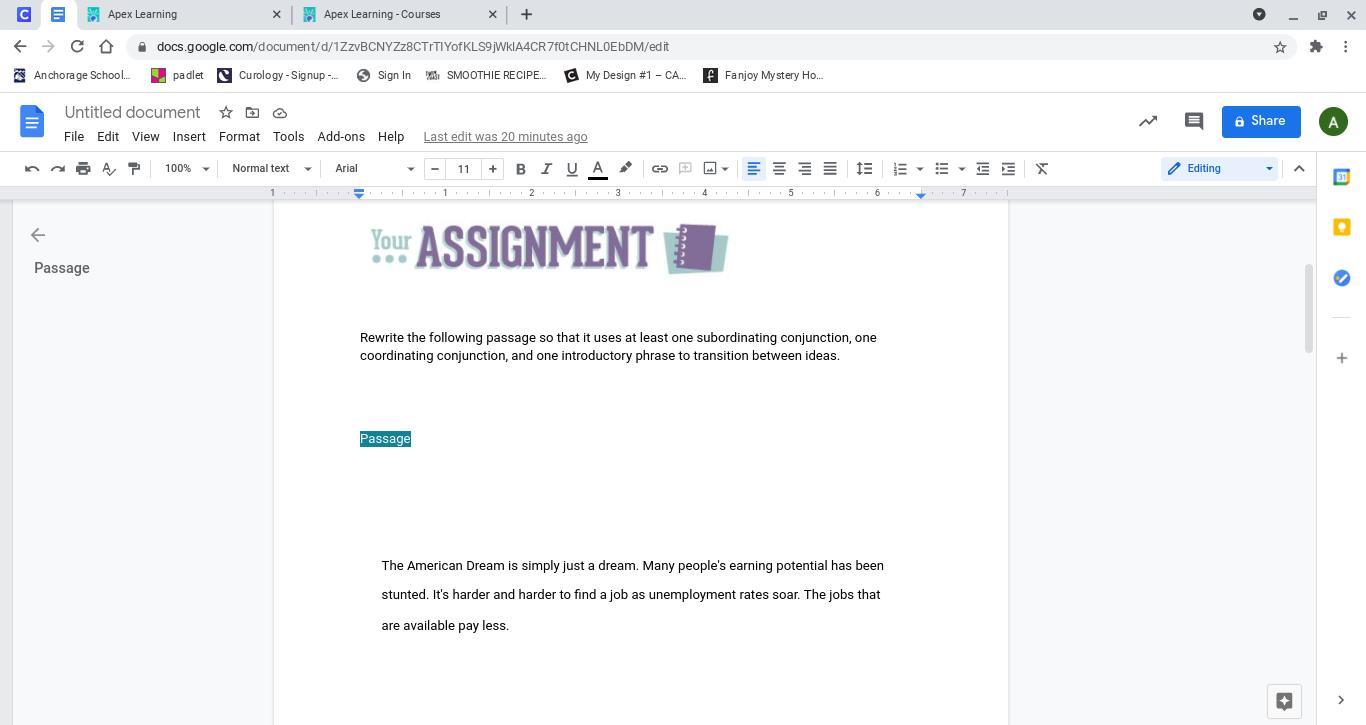This screenshot has width=1366, height=725.
Task: Toggle italic formatting
Action: pos(546,169)
